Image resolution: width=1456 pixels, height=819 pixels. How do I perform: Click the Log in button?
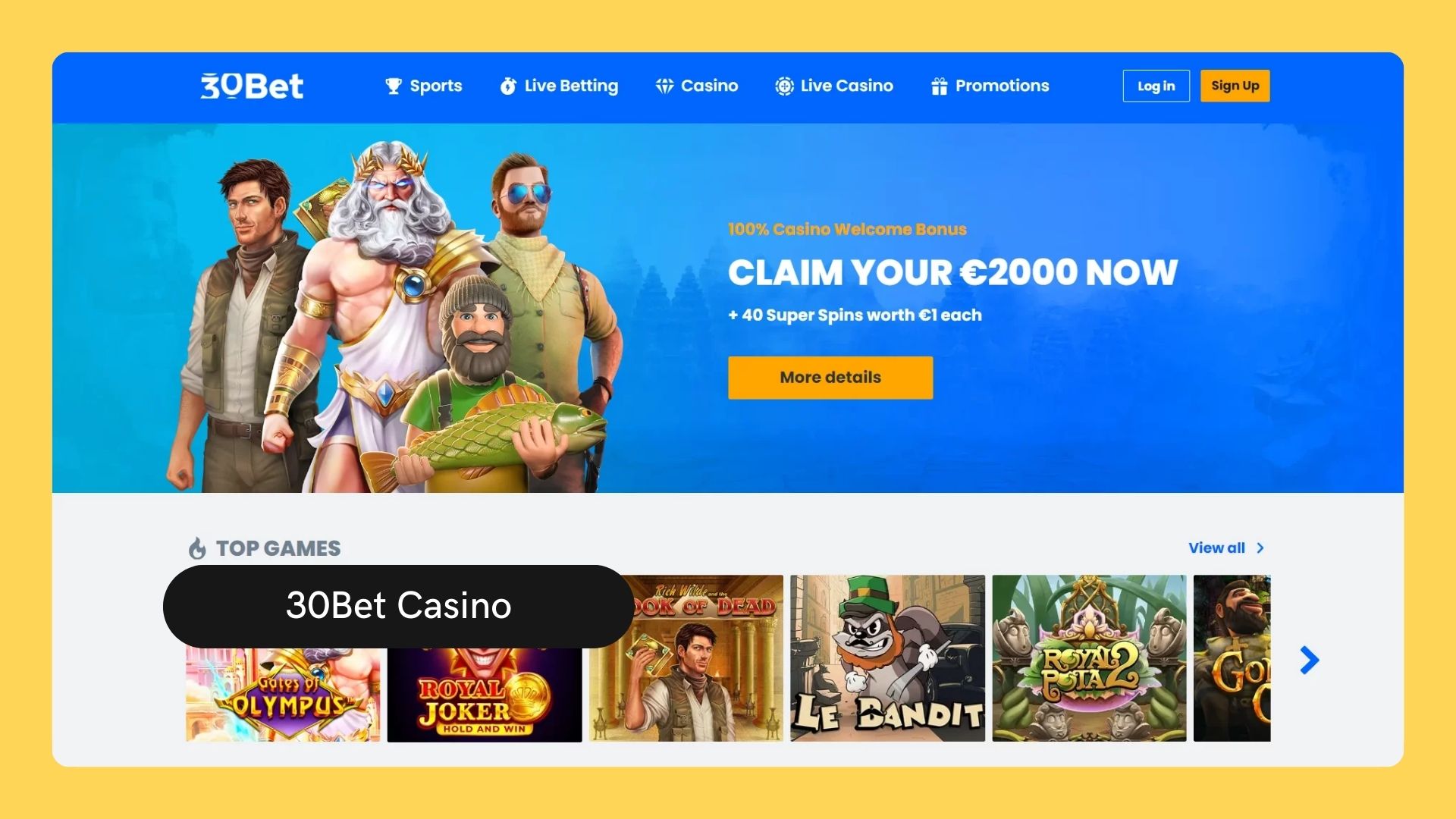pyautogui.click(x=1156, y=86)
